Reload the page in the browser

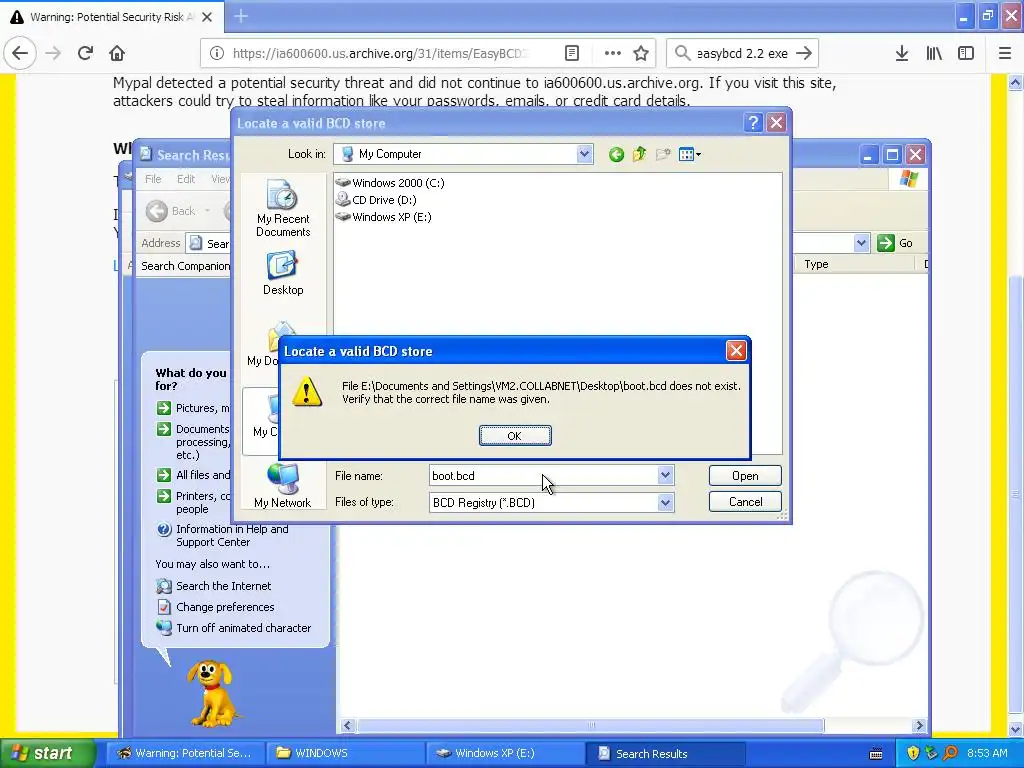(85, 53)
